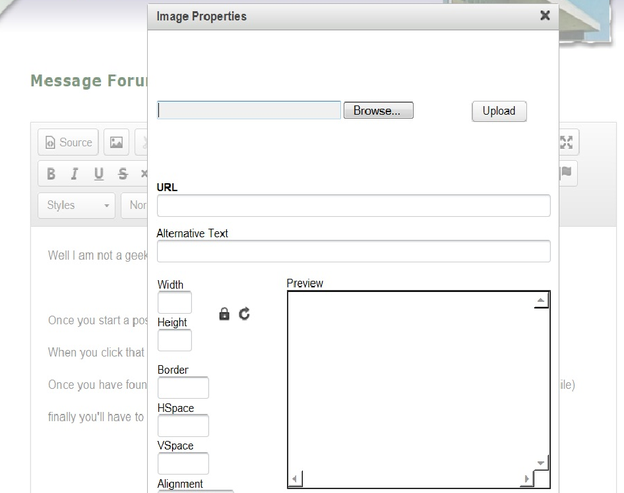Screen dimensions: 624x493
Task: Click the Border input box
Action: tap(183, 388)
